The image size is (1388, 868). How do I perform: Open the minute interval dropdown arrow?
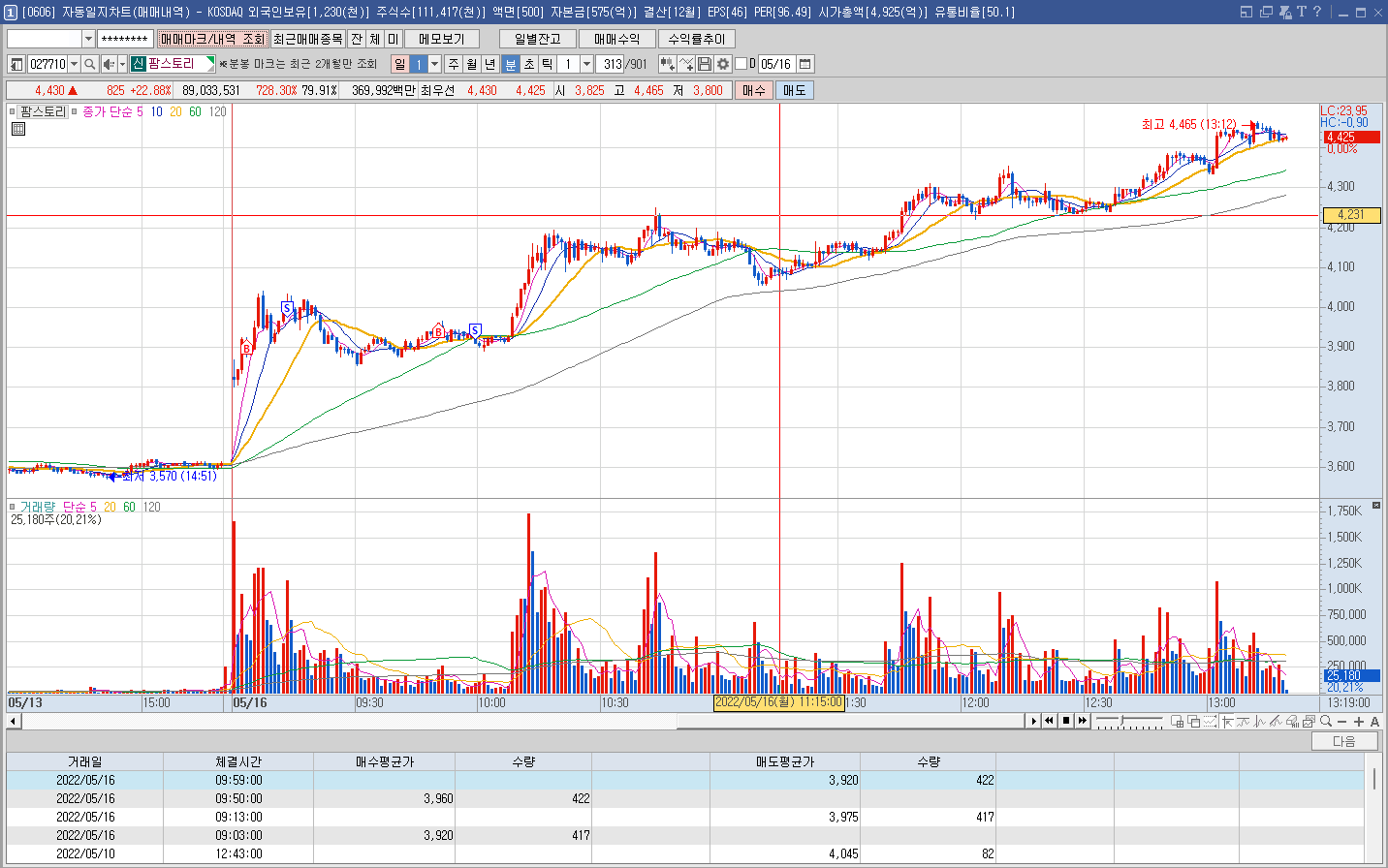(x=586, y=64)
